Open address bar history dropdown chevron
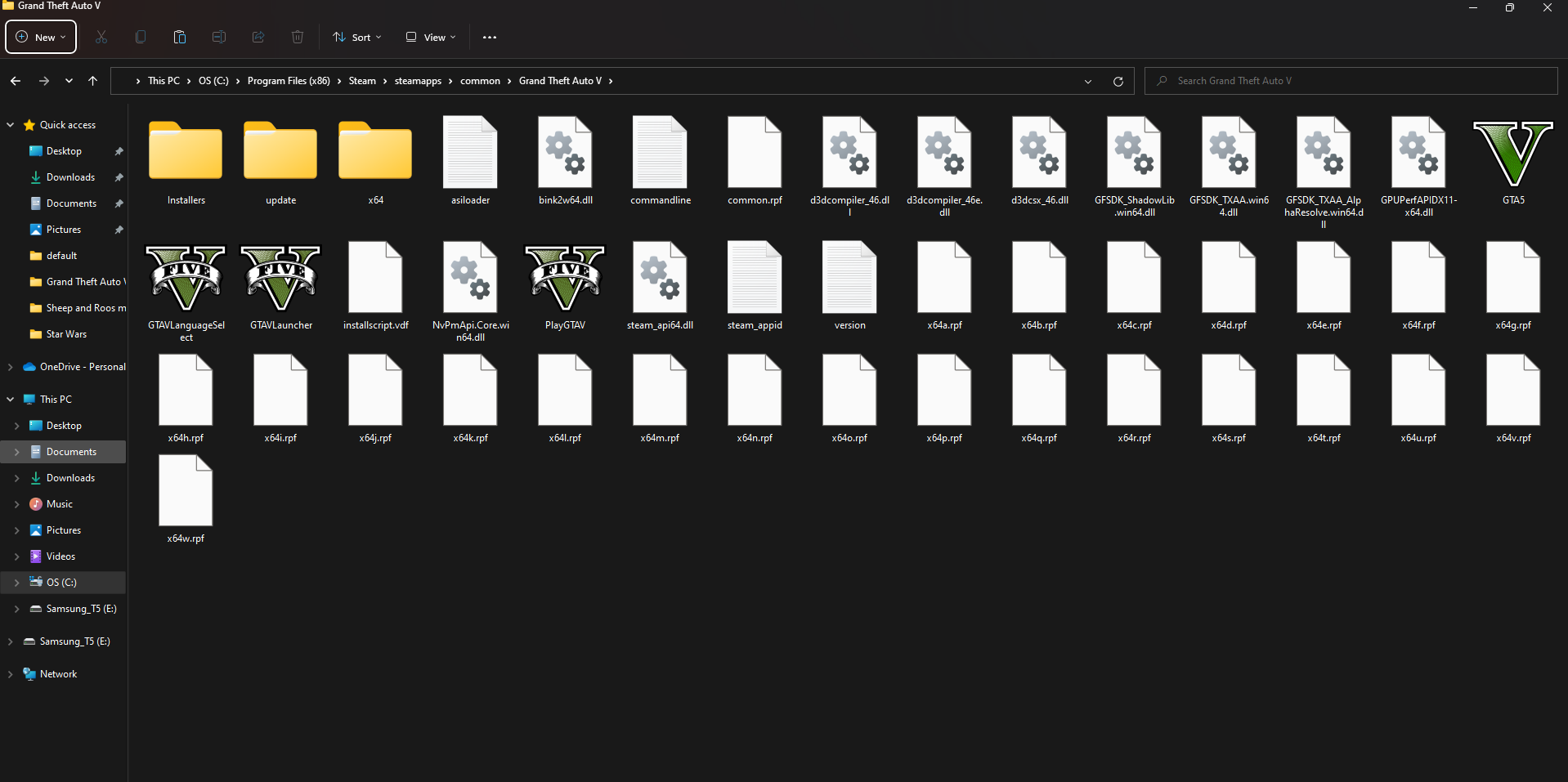This screenshot has height=782, width=1568. point(1088,81)
